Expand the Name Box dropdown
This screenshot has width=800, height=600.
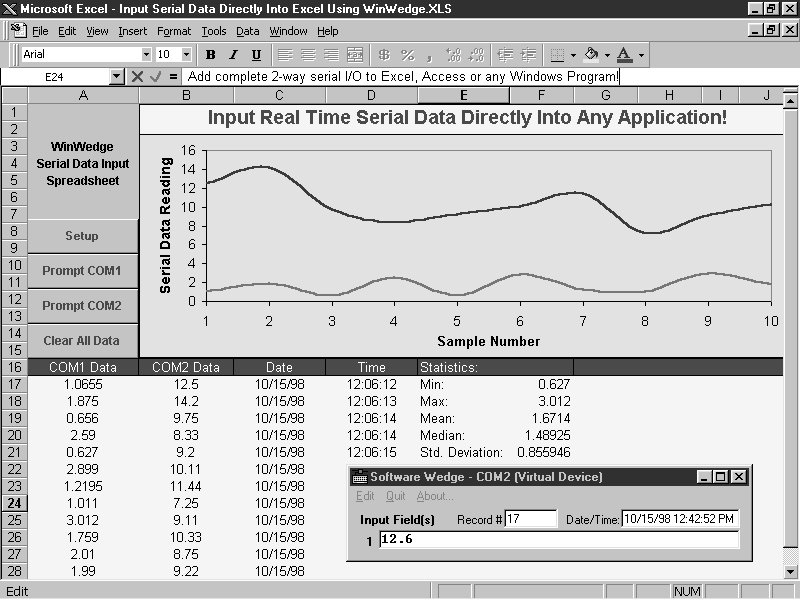coord(116,77)
